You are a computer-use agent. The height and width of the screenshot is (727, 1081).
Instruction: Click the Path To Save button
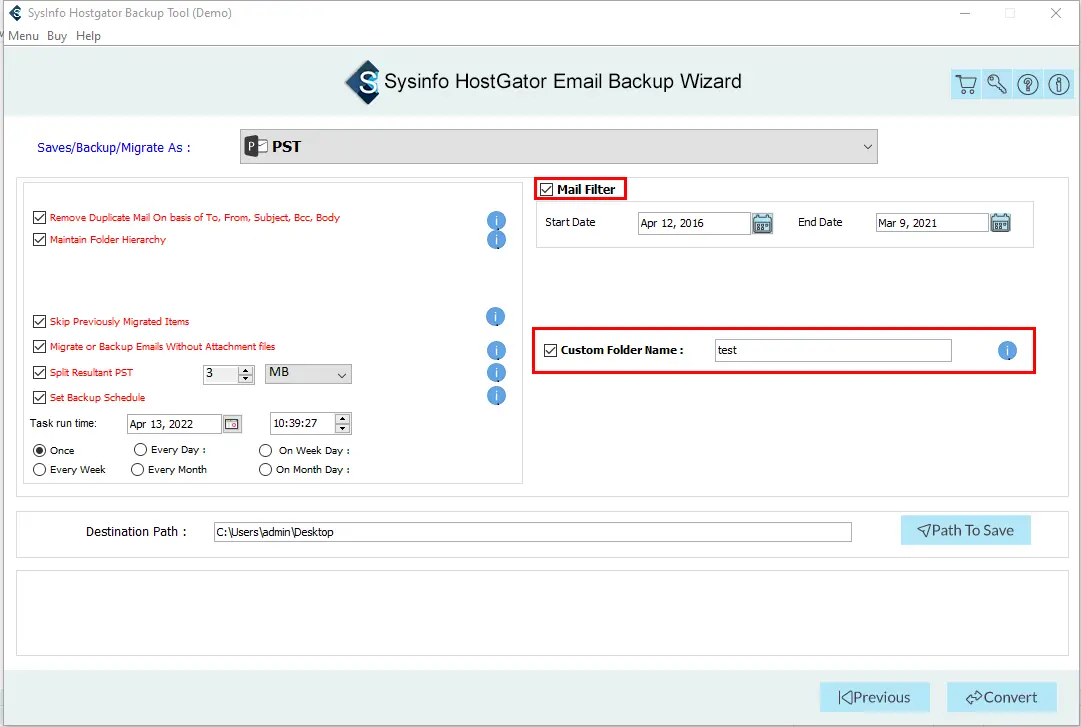pos(965,531)
